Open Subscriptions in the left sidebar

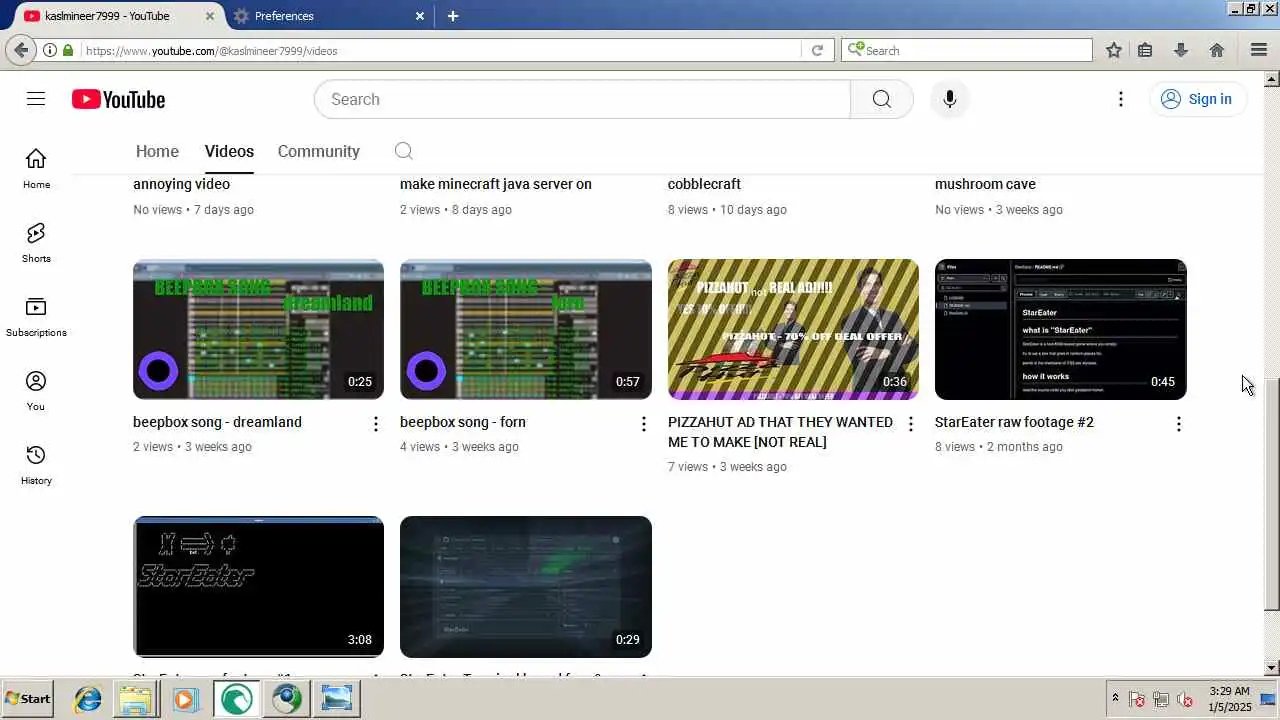(36, 317)
